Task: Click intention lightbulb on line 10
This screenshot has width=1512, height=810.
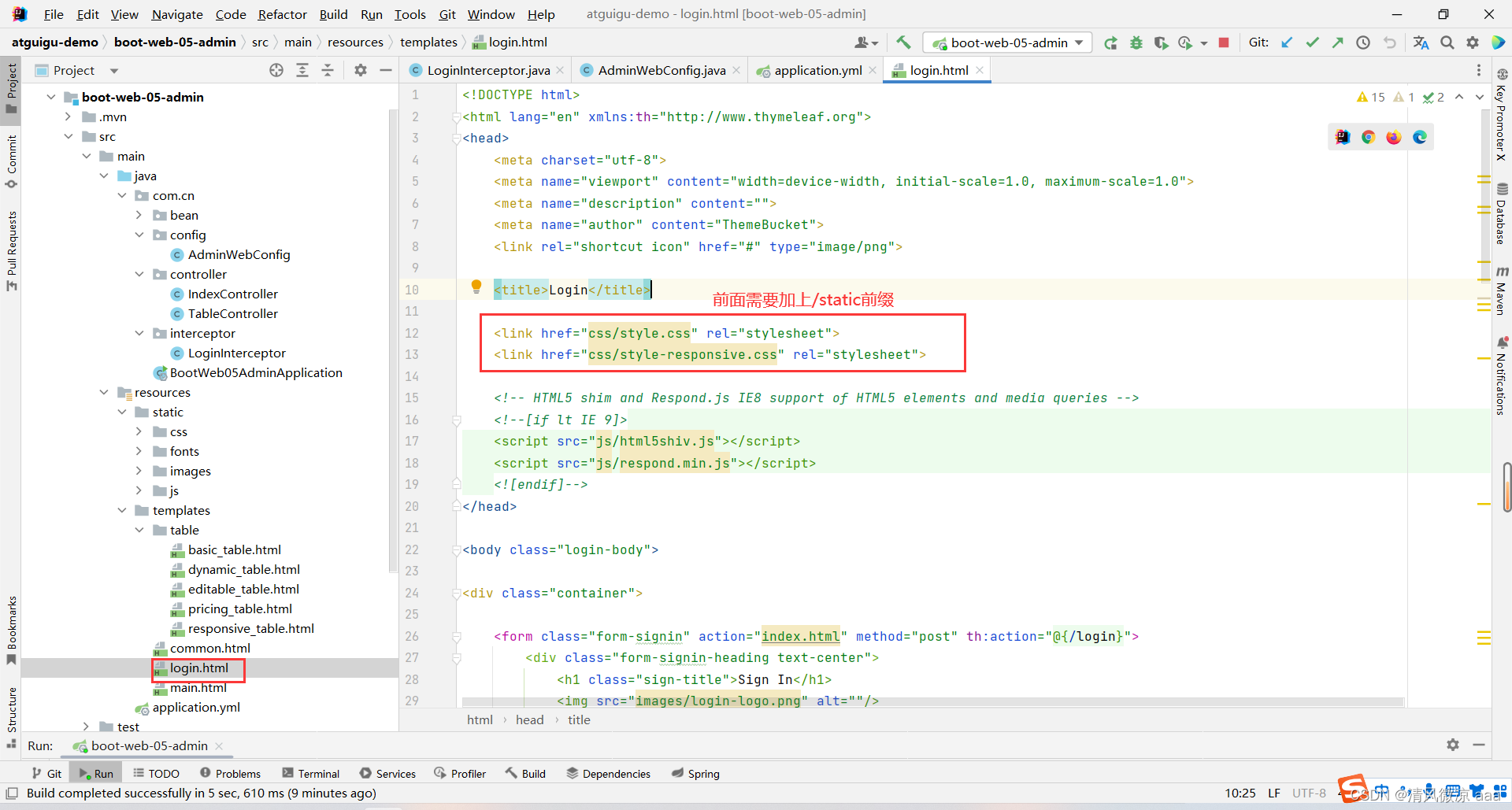Action: (476, 287)
